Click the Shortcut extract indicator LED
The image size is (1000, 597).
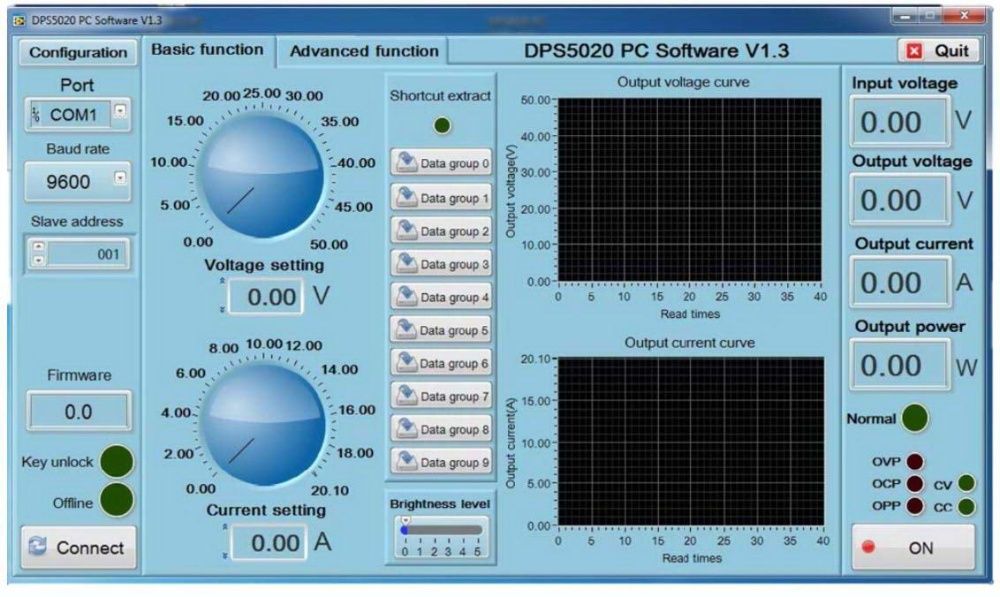442,126
